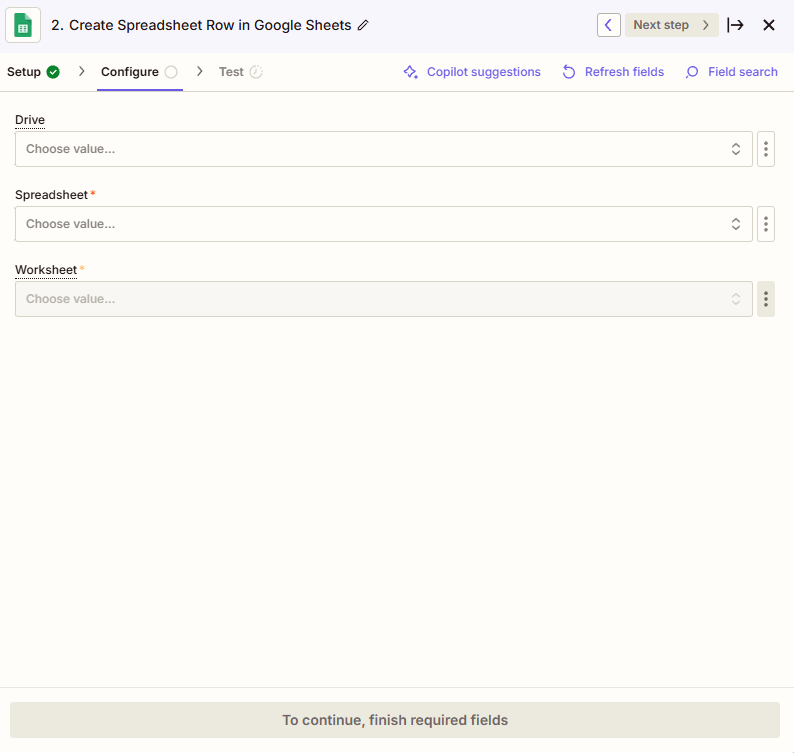Expand the Worksheet dropdown
This screenshot has width=794, height=753.
tap(384, 299)
